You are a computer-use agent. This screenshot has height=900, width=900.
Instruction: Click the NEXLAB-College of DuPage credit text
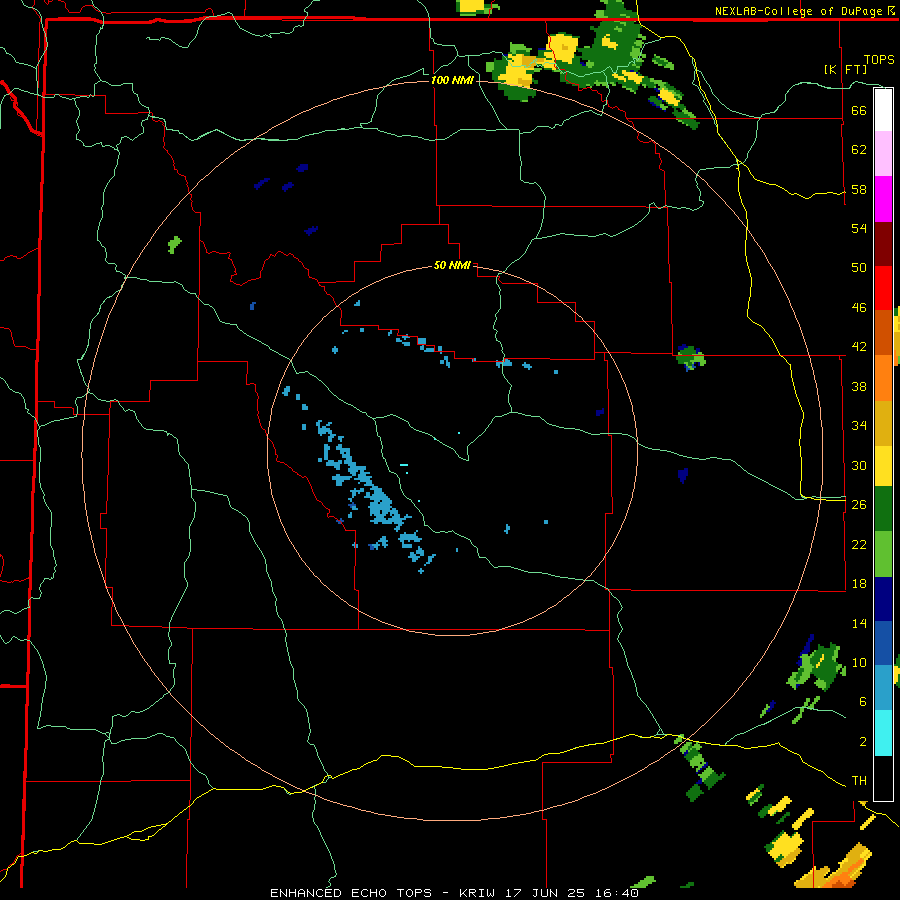tap(803, 11)
